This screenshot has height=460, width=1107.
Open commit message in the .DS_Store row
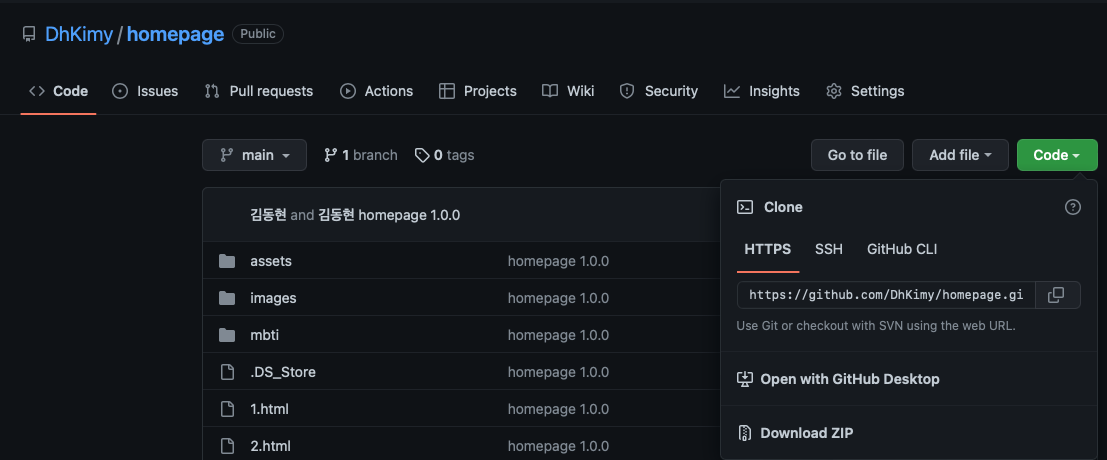(x=558, y=372)
